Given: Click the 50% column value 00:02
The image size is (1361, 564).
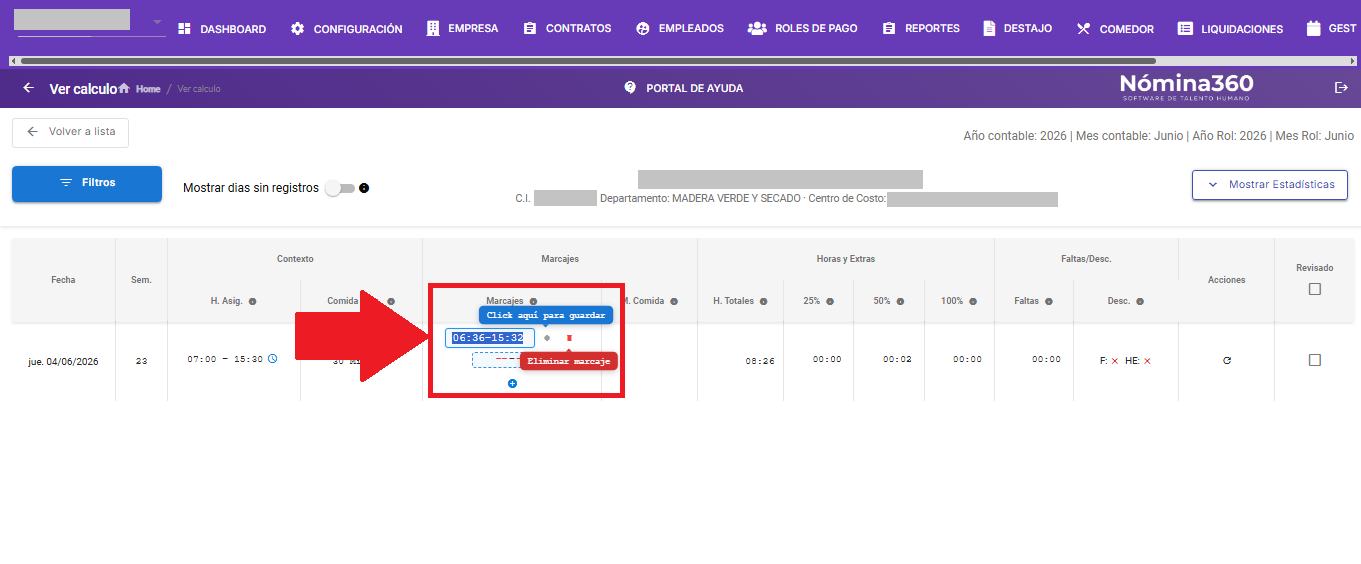Looking at the screenshot, I should (x=897, y=360).
